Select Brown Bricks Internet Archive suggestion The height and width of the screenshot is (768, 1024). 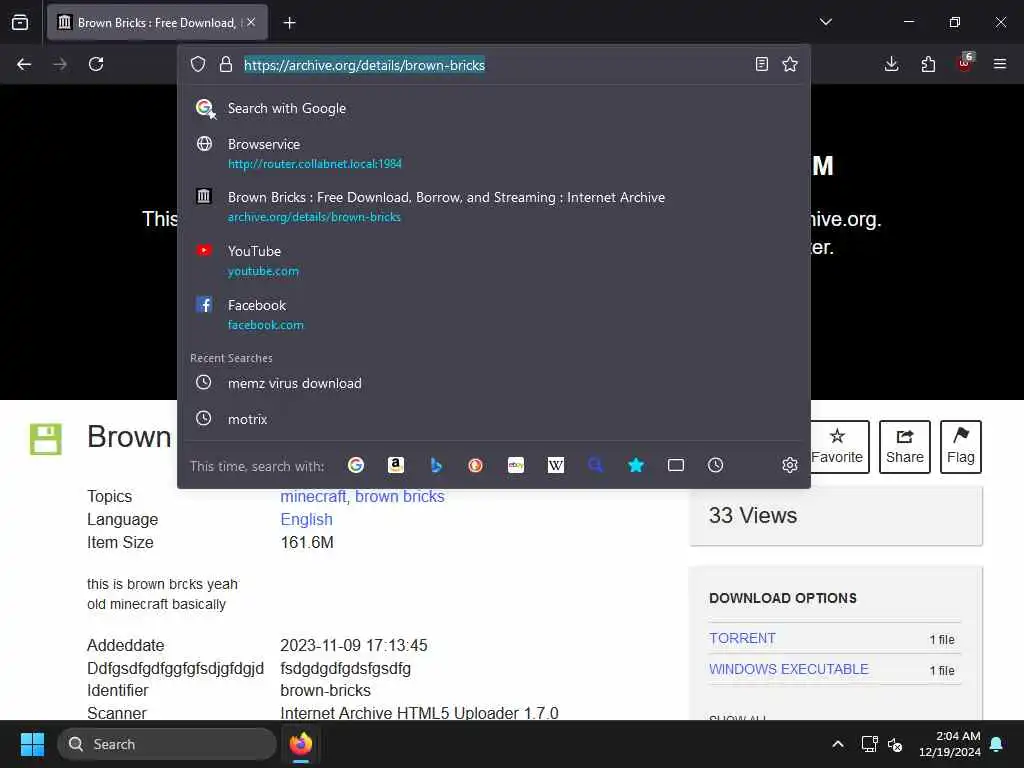pos(494,206)
